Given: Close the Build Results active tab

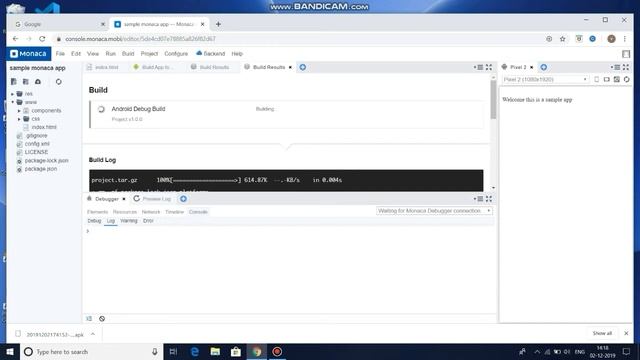Looking at the screenshot, I should tap(290, 67).
